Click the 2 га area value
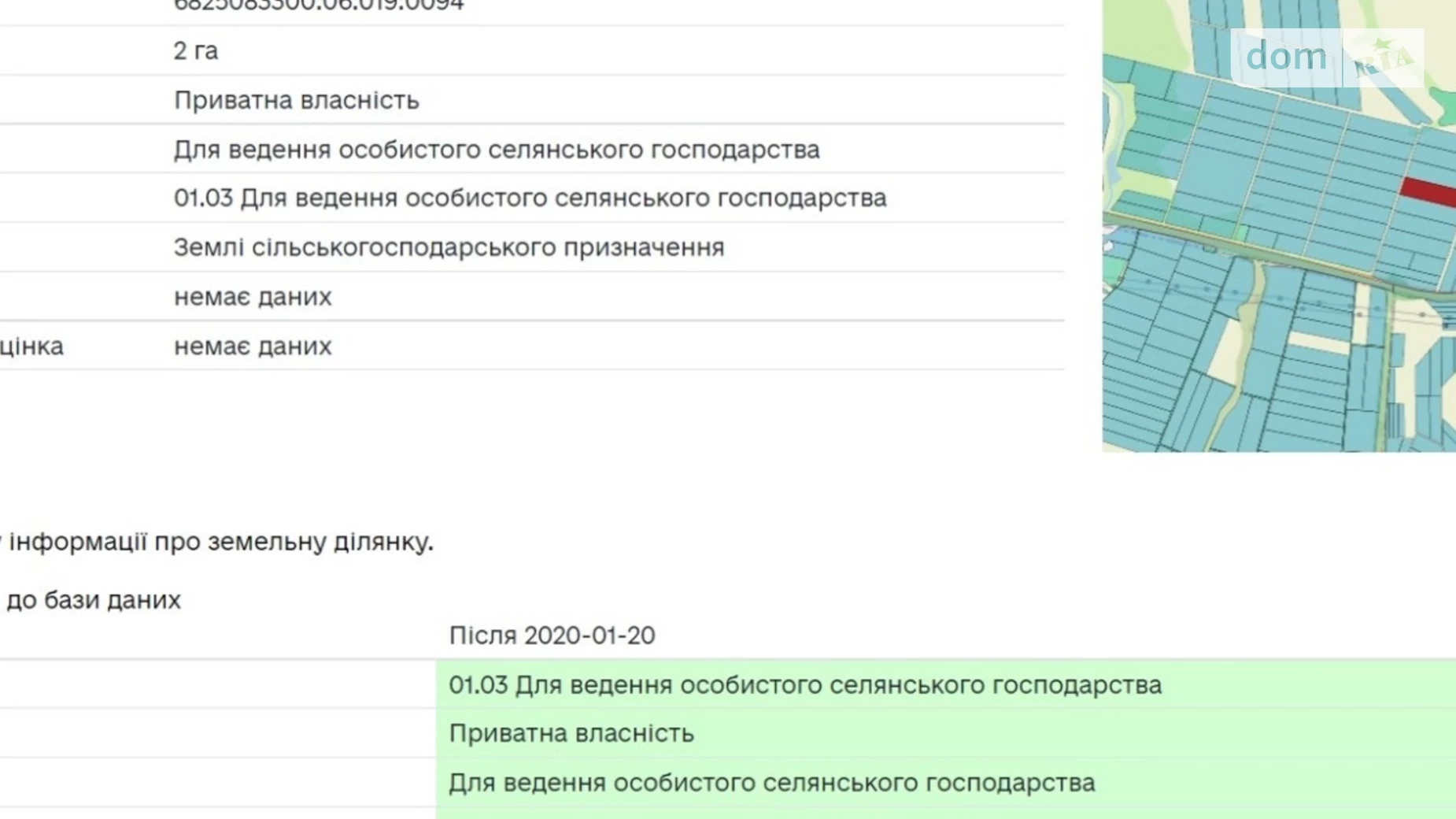 (196, 51)
